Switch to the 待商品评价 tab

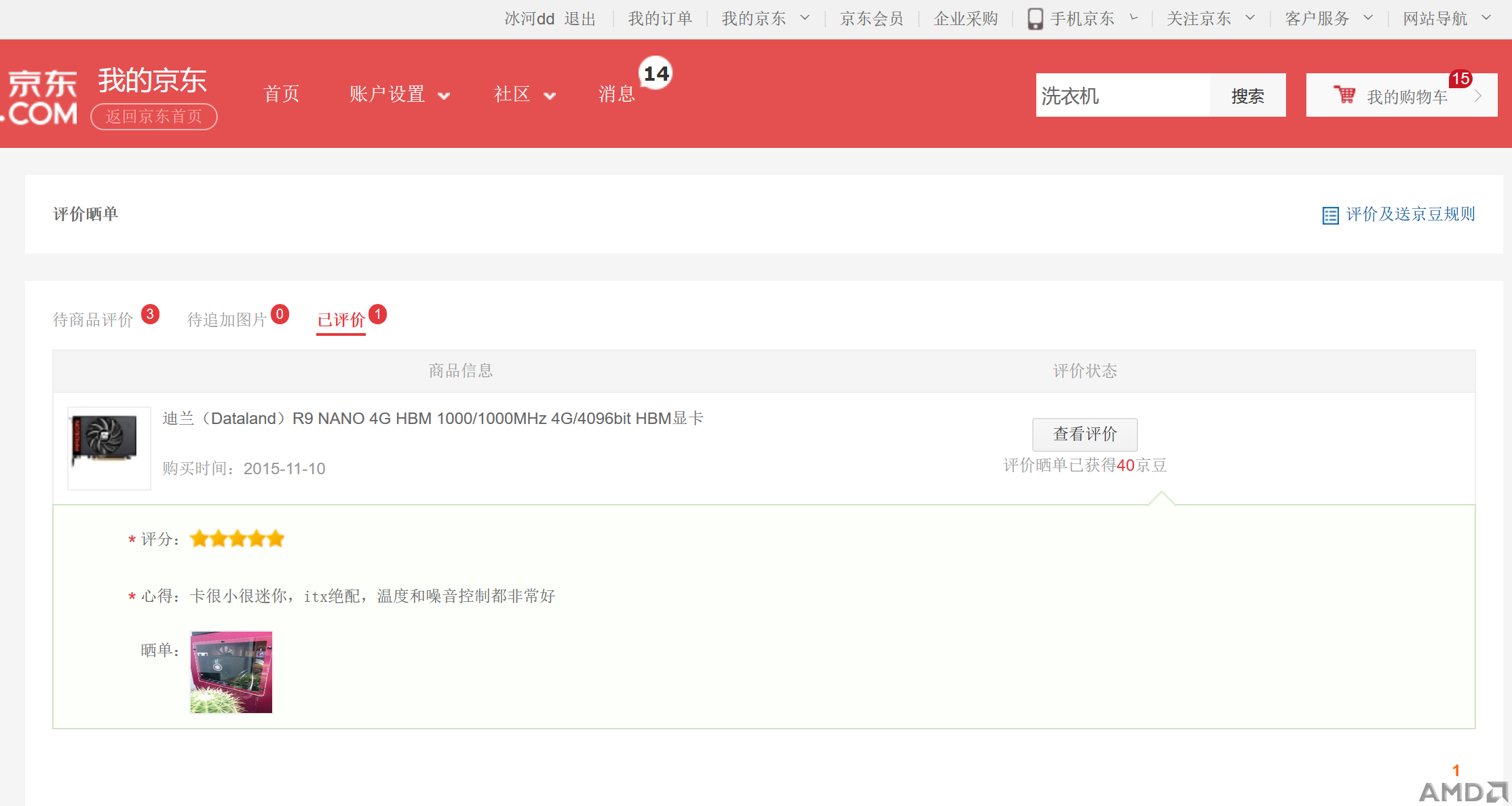[x=93, y=320]
